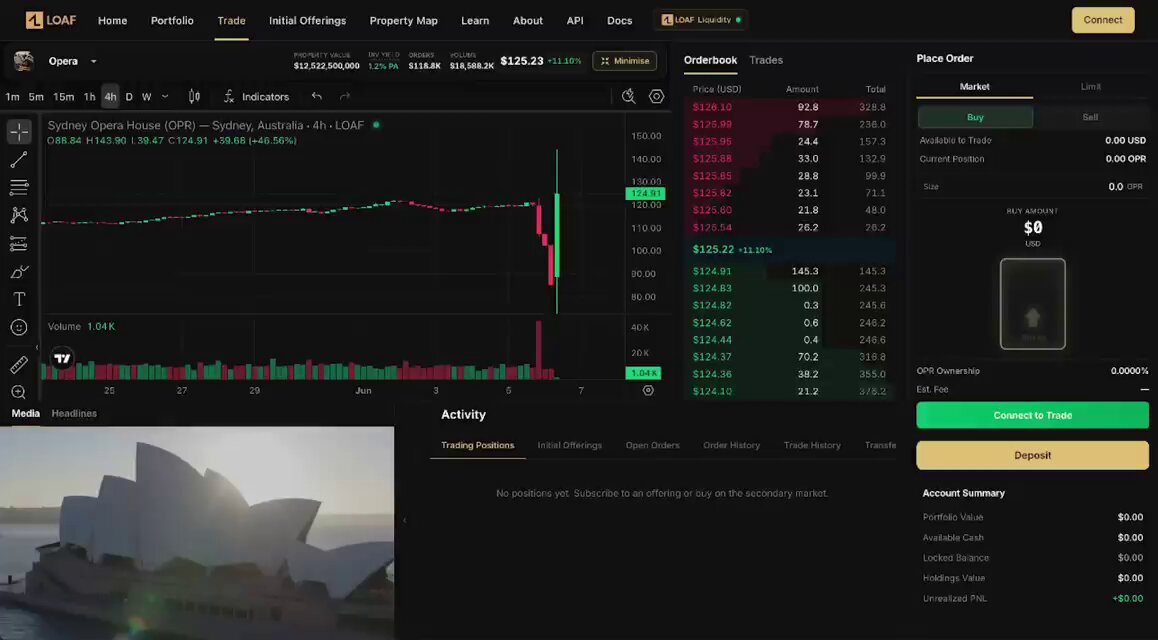Select the 1m timeframe
The image size is (1158, 640).
click(13, 97)
